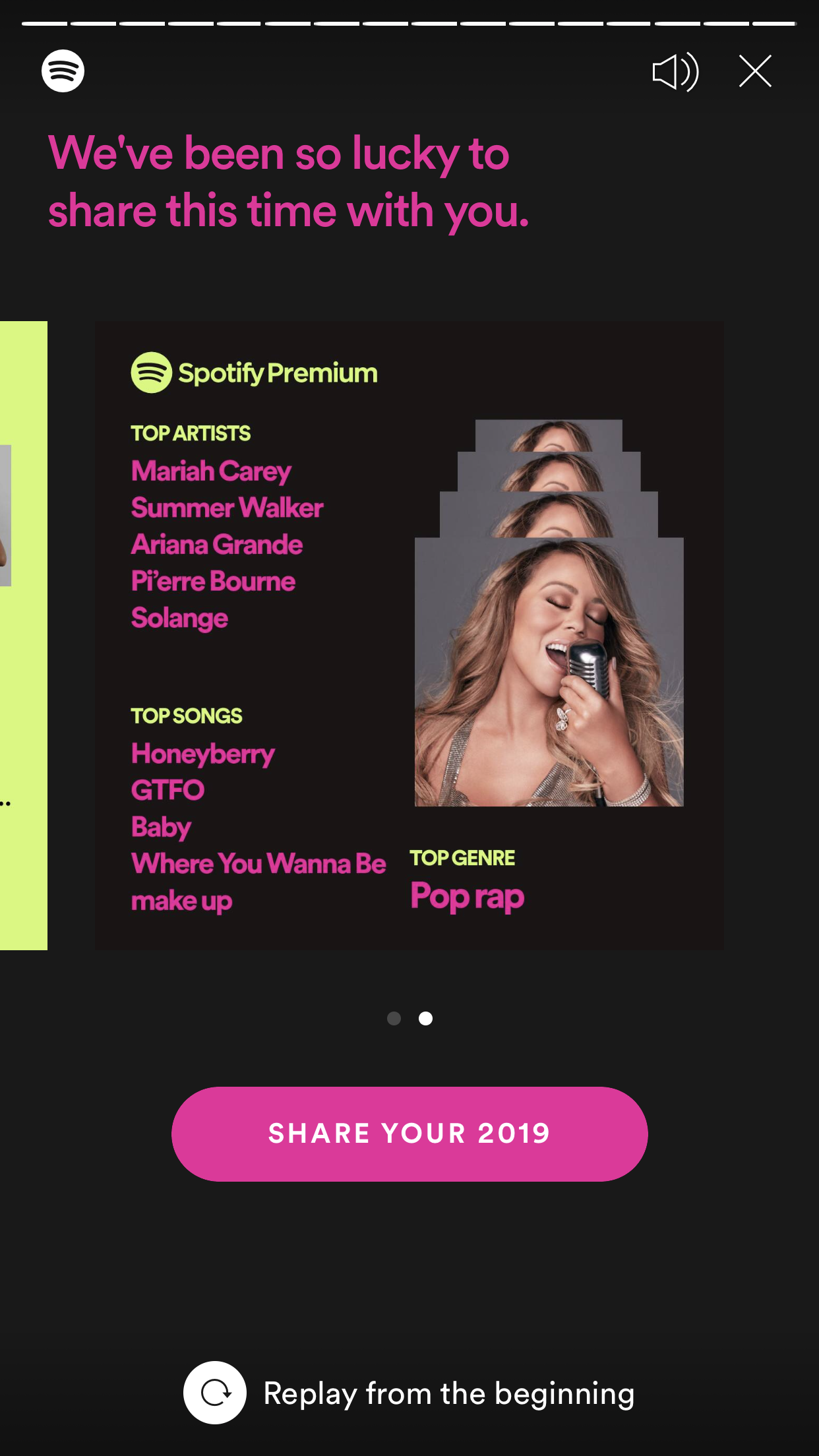Click the Spotify Premium logo on card
The width and height of the screenshot is (819, 1456).
254,373
